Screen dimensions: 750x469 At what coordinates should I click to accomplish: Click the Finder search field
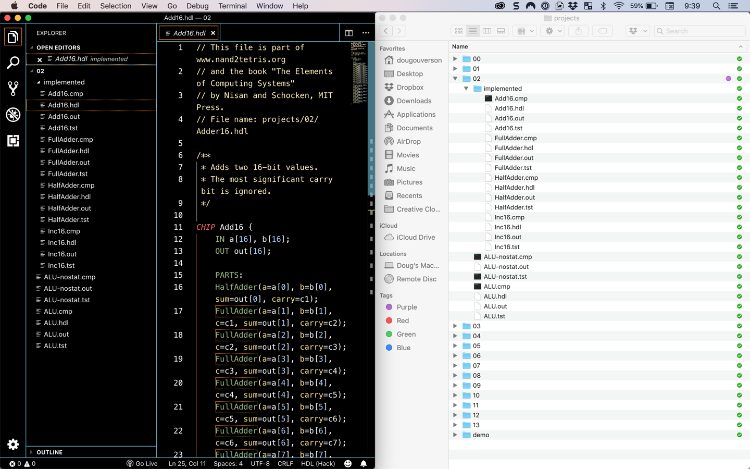[700, 31]
